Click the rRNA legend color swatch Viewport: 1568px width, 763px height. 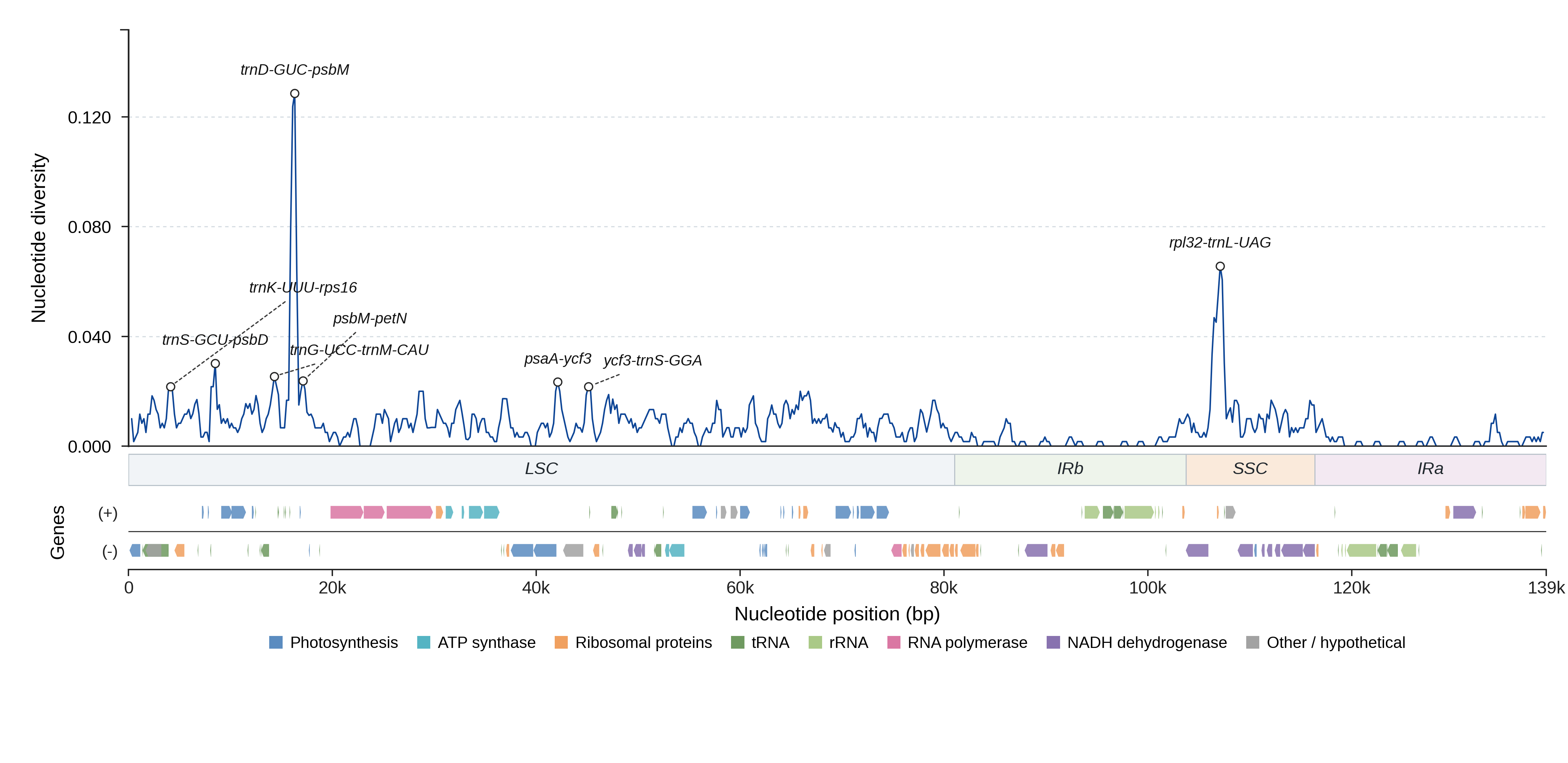point(815,642)
